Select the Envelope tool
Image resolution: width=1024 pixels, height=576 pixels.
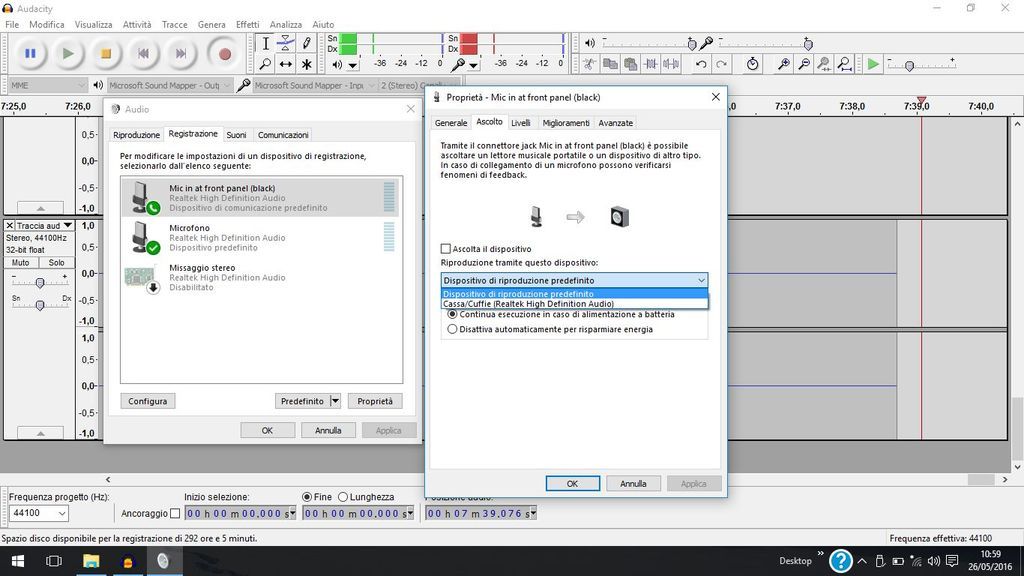[286, 43]
